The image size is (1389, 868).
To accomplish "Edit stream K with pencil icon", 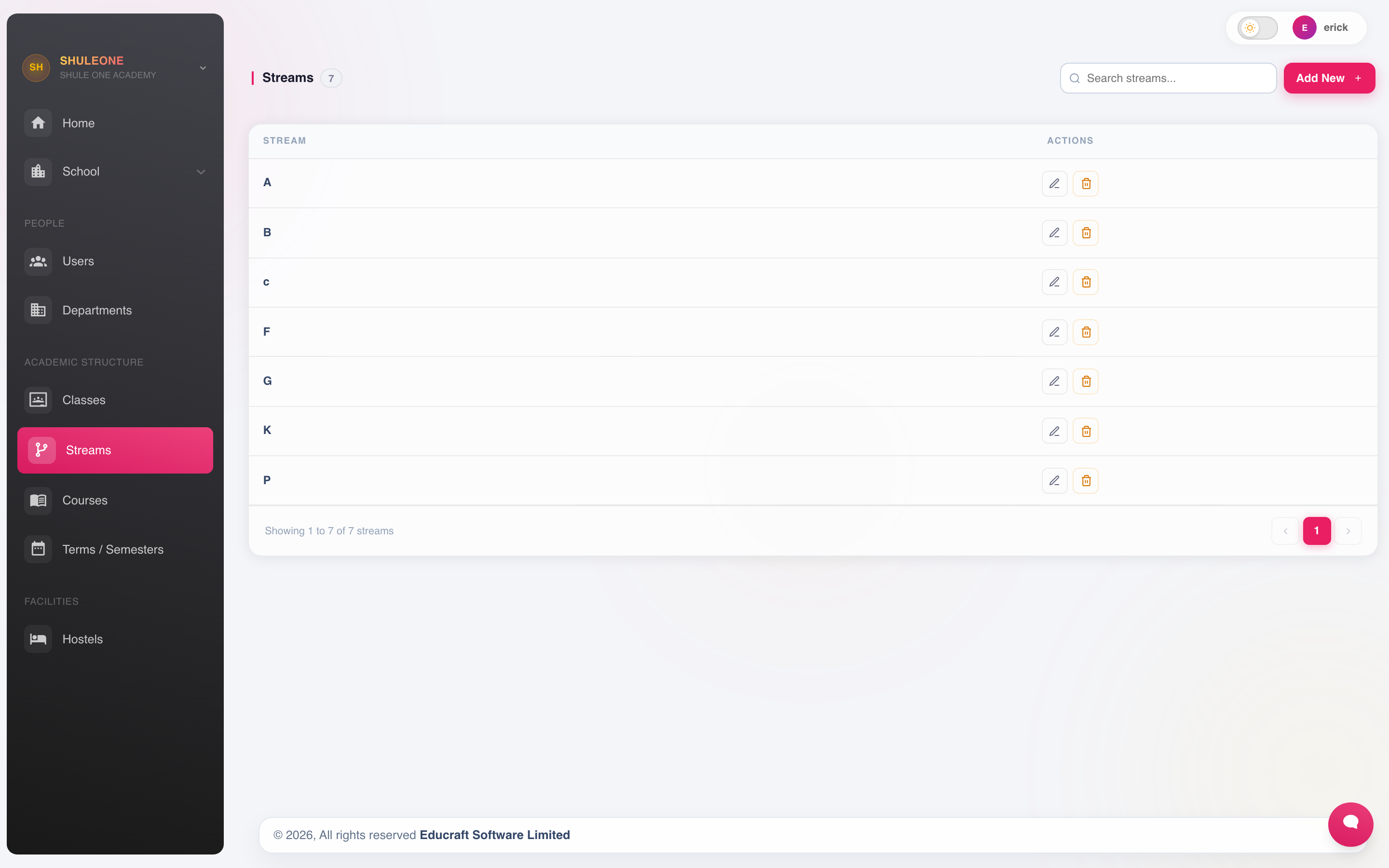I will coord(1054,431).
